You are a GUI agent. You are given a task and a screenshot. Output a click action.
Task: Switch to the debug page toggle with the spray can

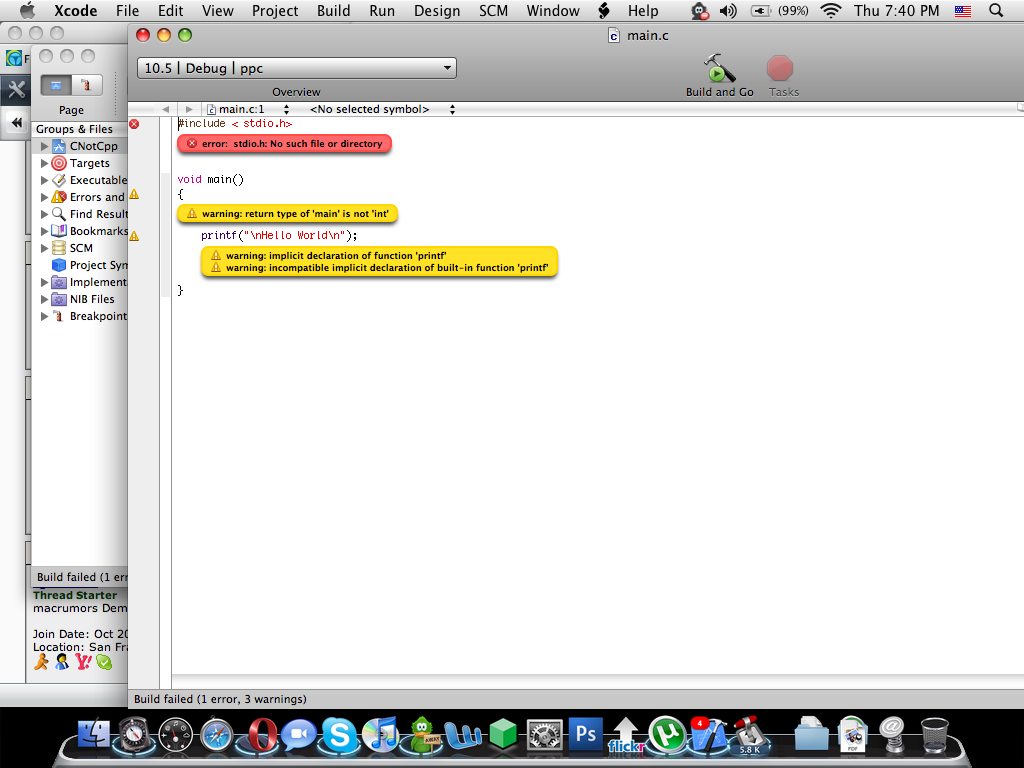(86, 86)
